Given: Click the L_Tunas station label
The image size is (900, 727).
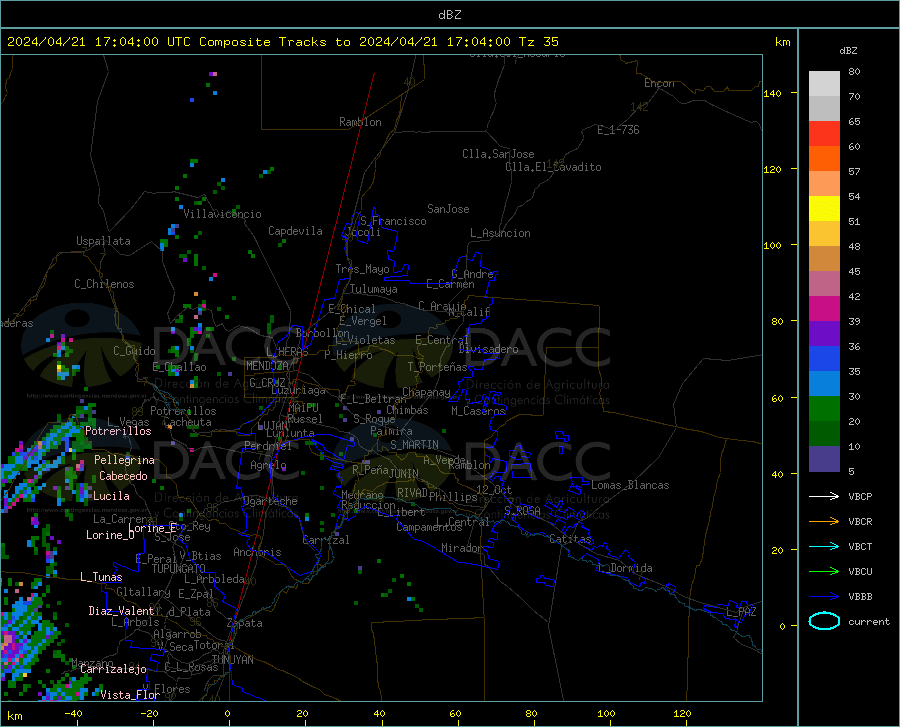Looking at the screenshot, I should (101, 577).
